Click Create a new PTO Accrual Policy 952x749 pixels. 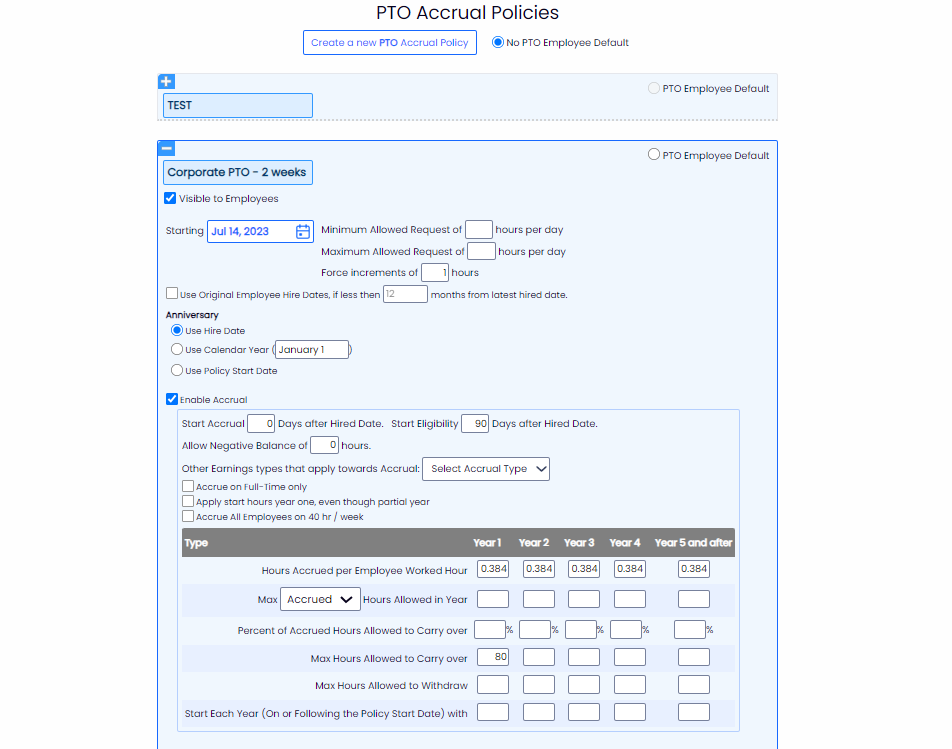pos(390,42)
